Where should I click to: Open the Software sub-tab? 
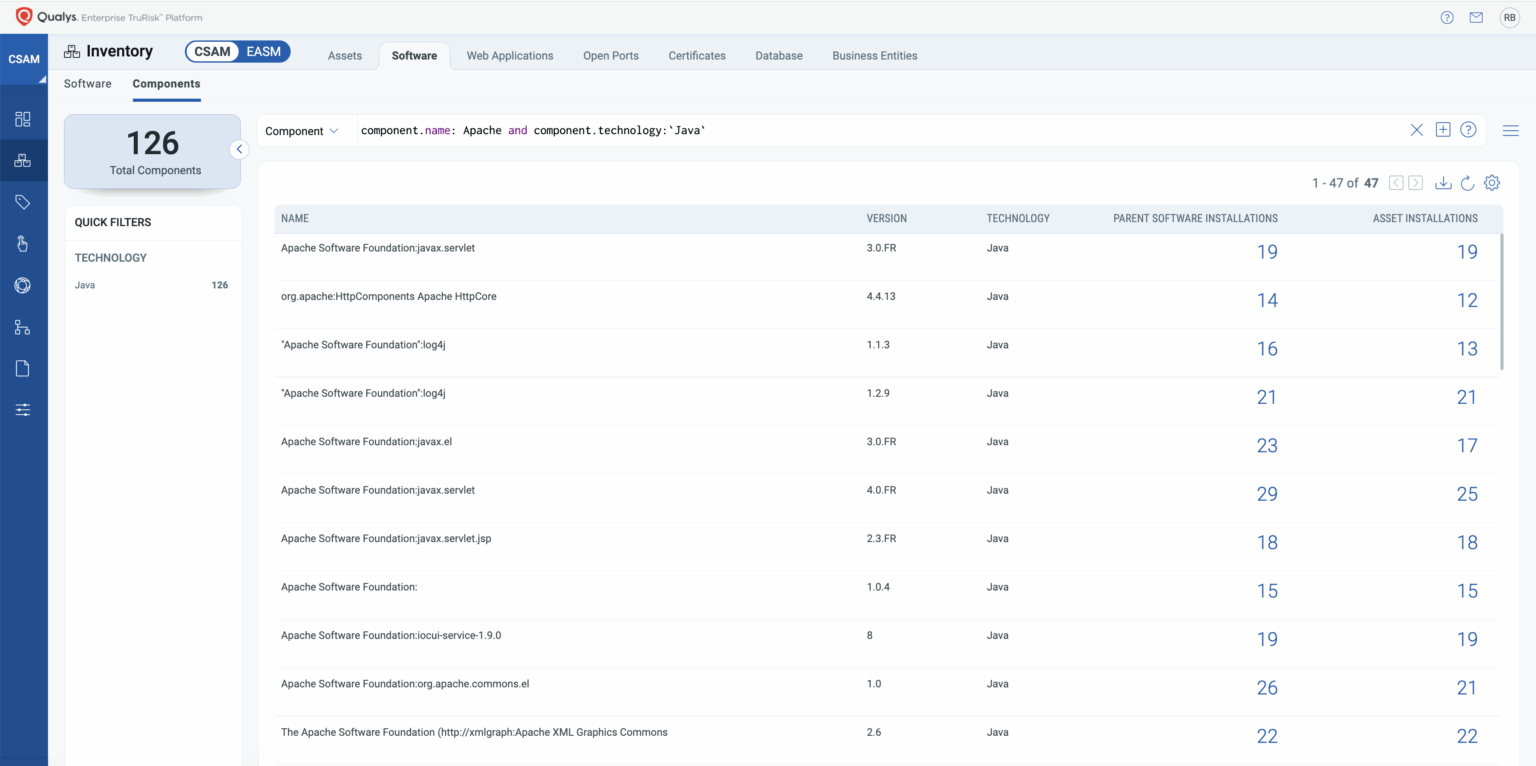coord(87,84)
